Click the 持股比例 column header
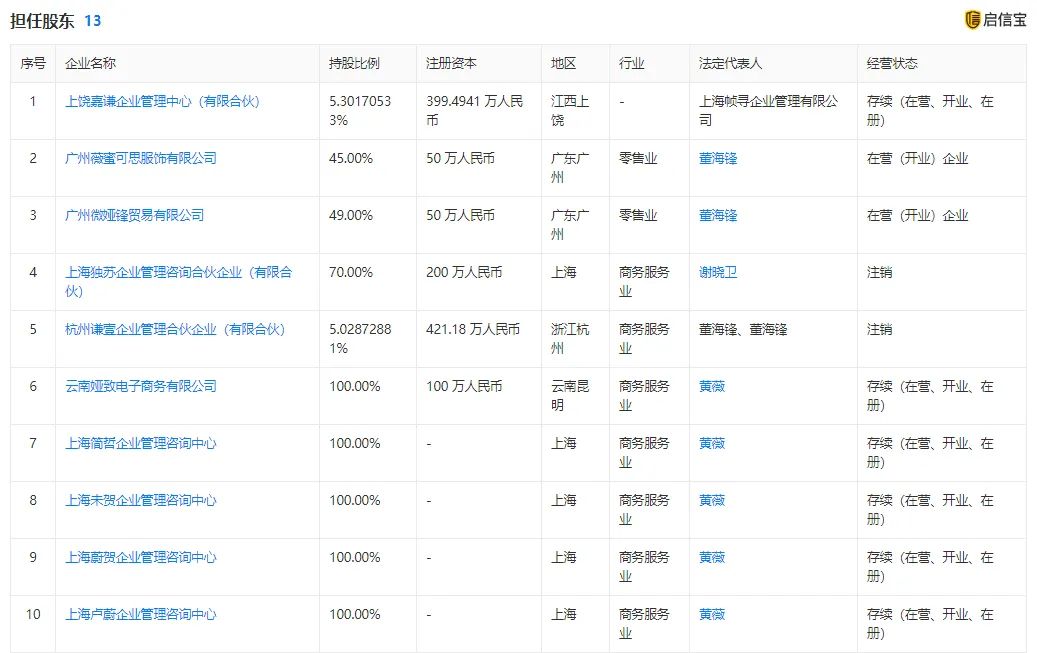The height and width of the screenshot is (653, 1037). (356, 62)
